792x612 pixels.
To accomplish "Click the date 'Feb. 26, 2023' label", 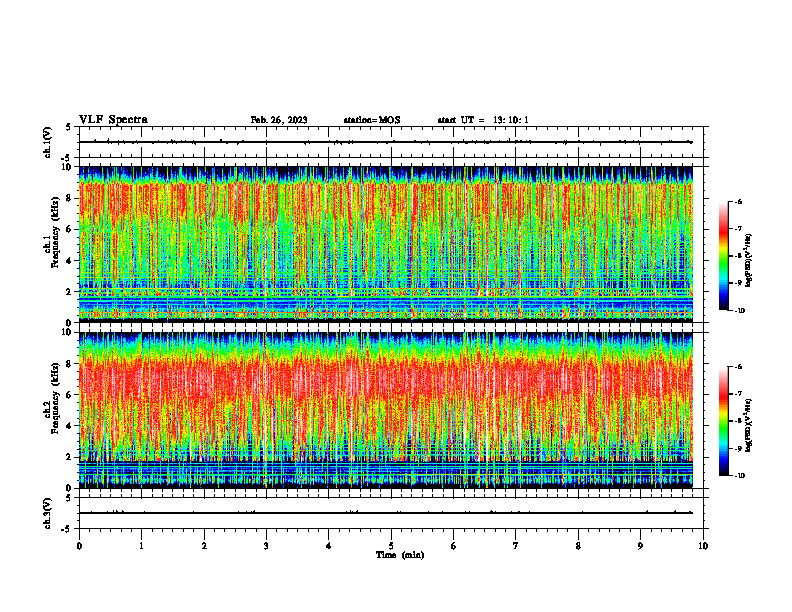I will point(279,120).
